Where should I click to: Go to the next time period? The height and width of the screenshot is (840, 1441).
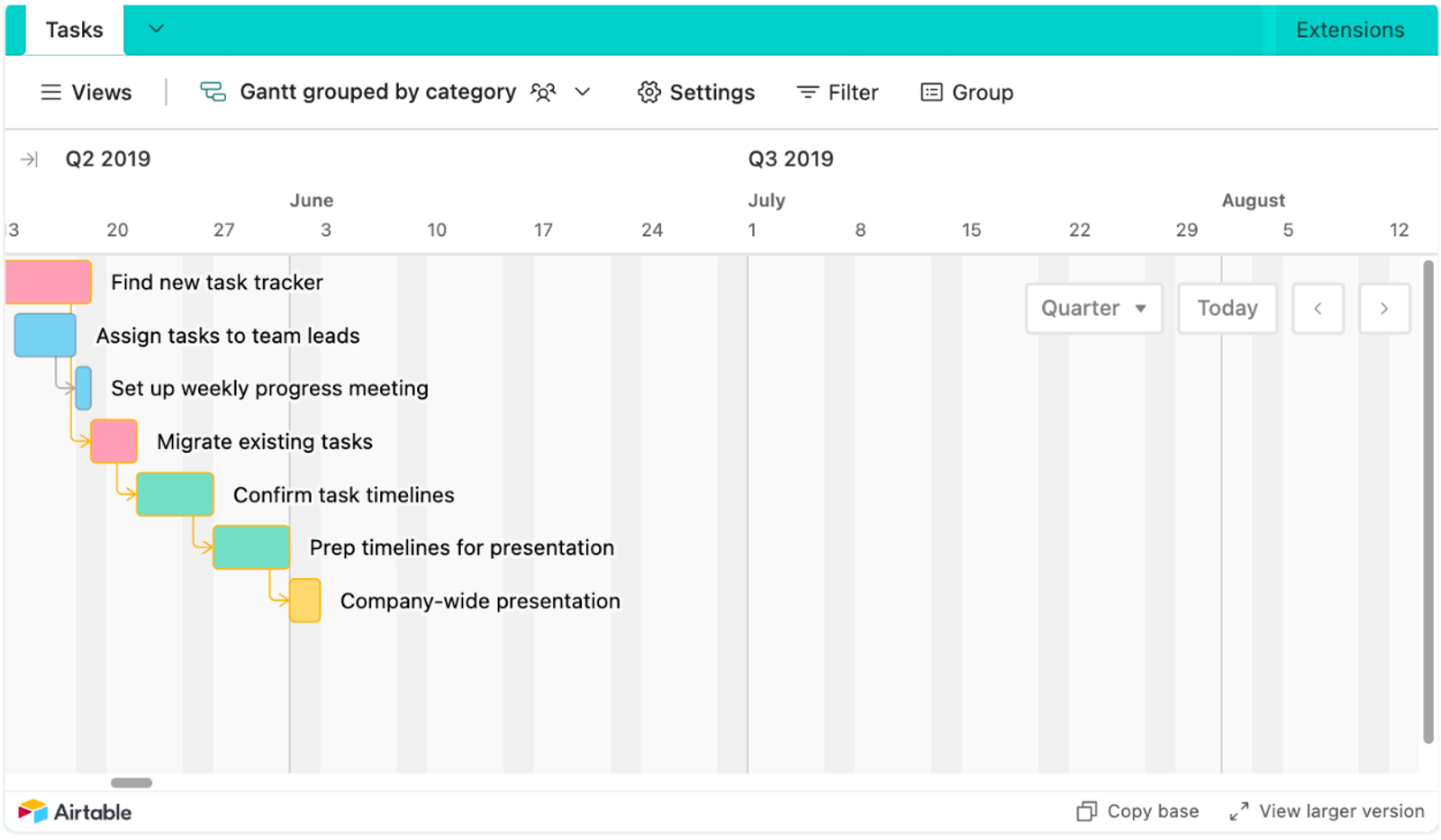tap(1384, 309)
